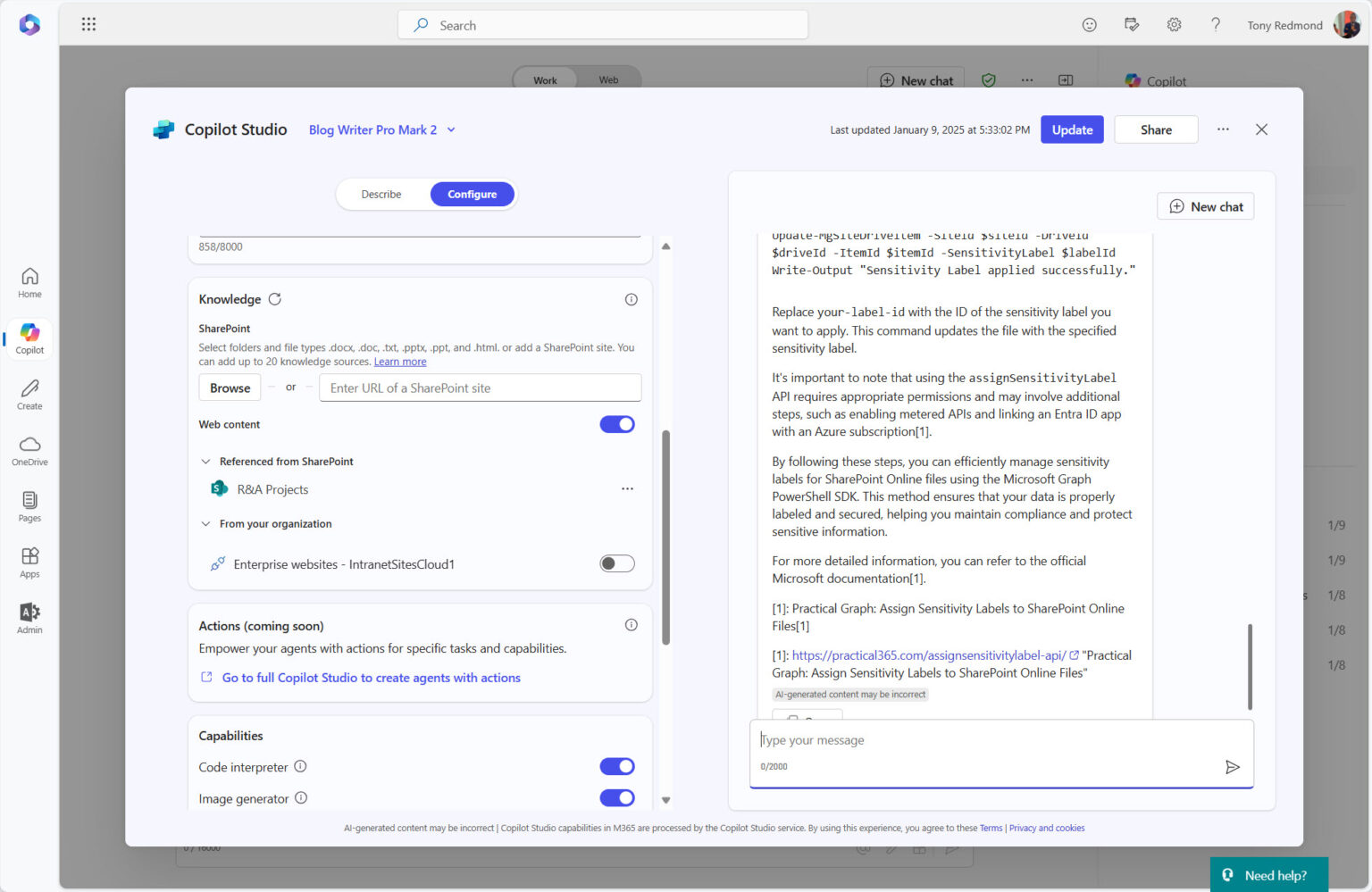The height and width of the screenshot is (892, 1372).
Task: Select the Configure tab
Action: [x=472, y=195]
